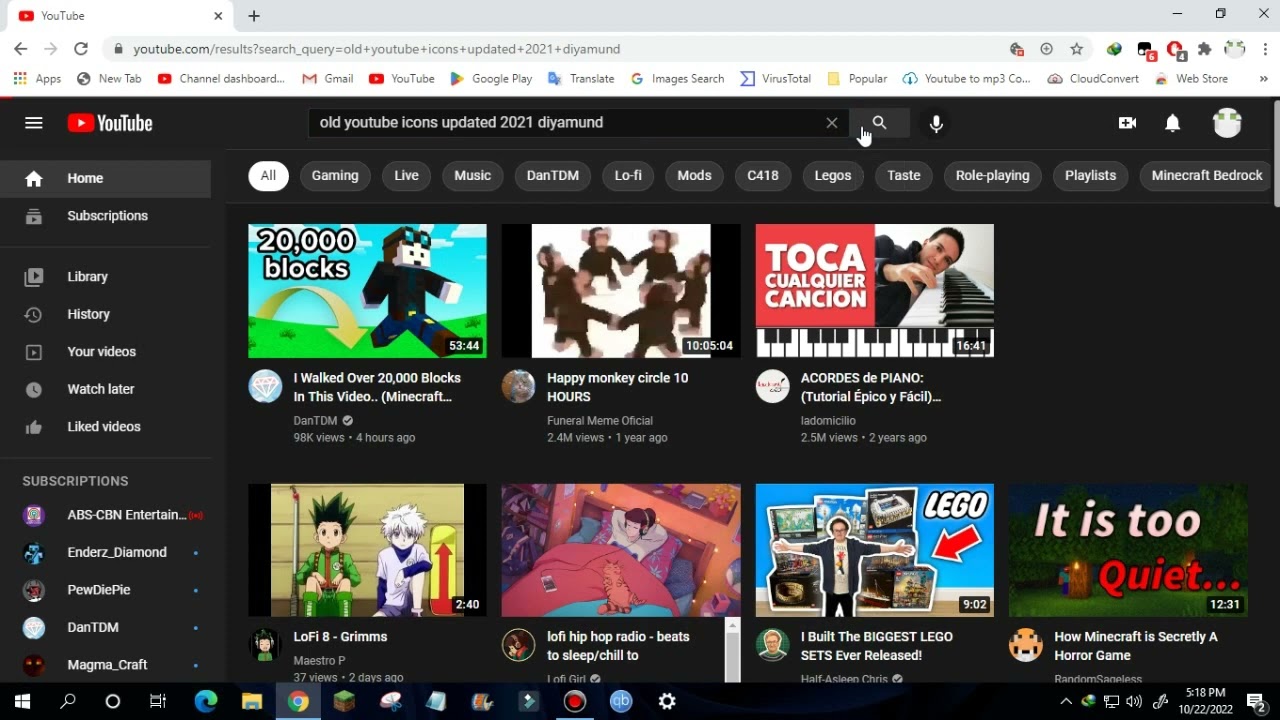
Task: Filter by Mods chip
Action: (694, 175)
